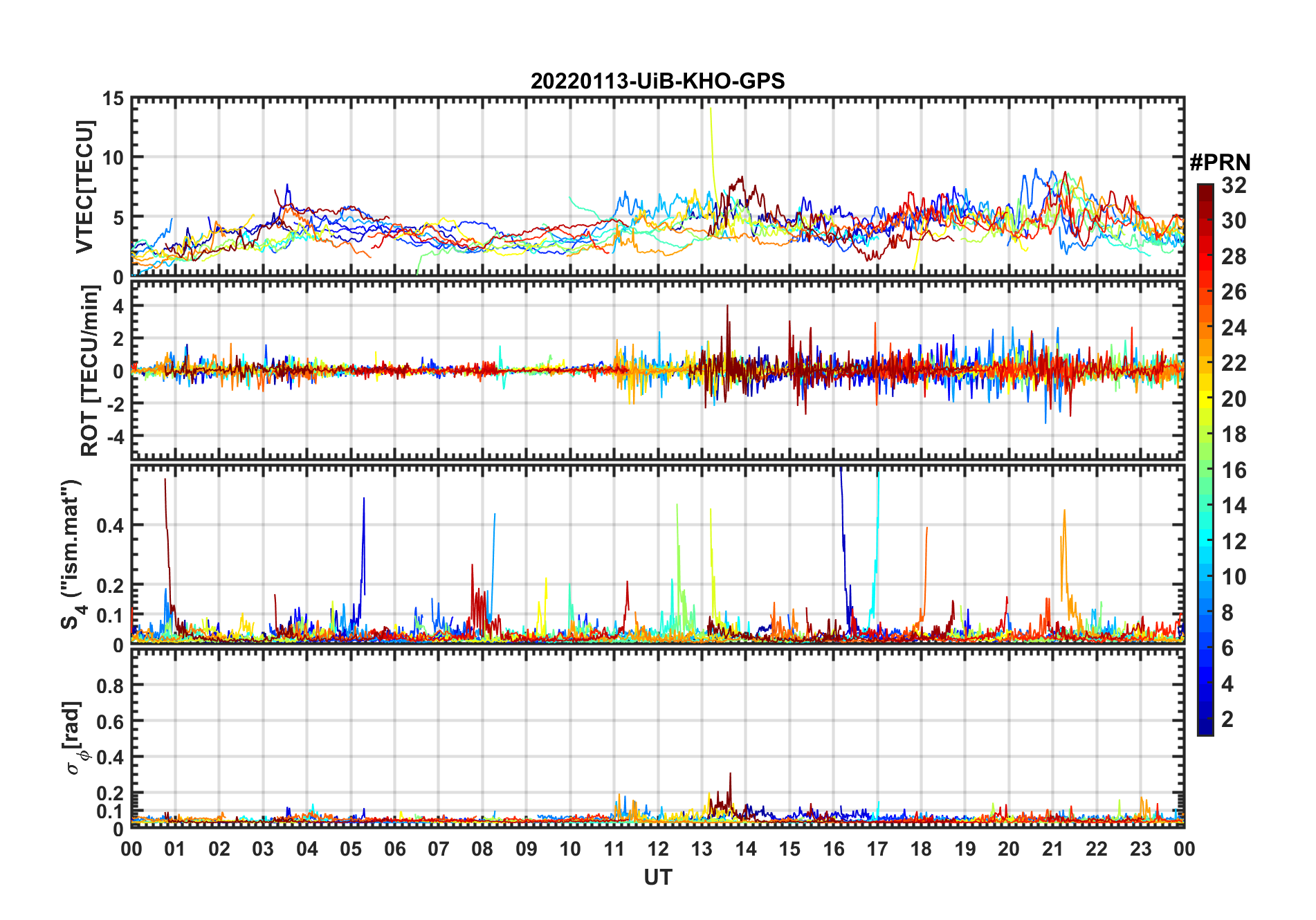Click colorbar tick label 16
This screenshot has height=920, width=1316.
pos(1234,470)
